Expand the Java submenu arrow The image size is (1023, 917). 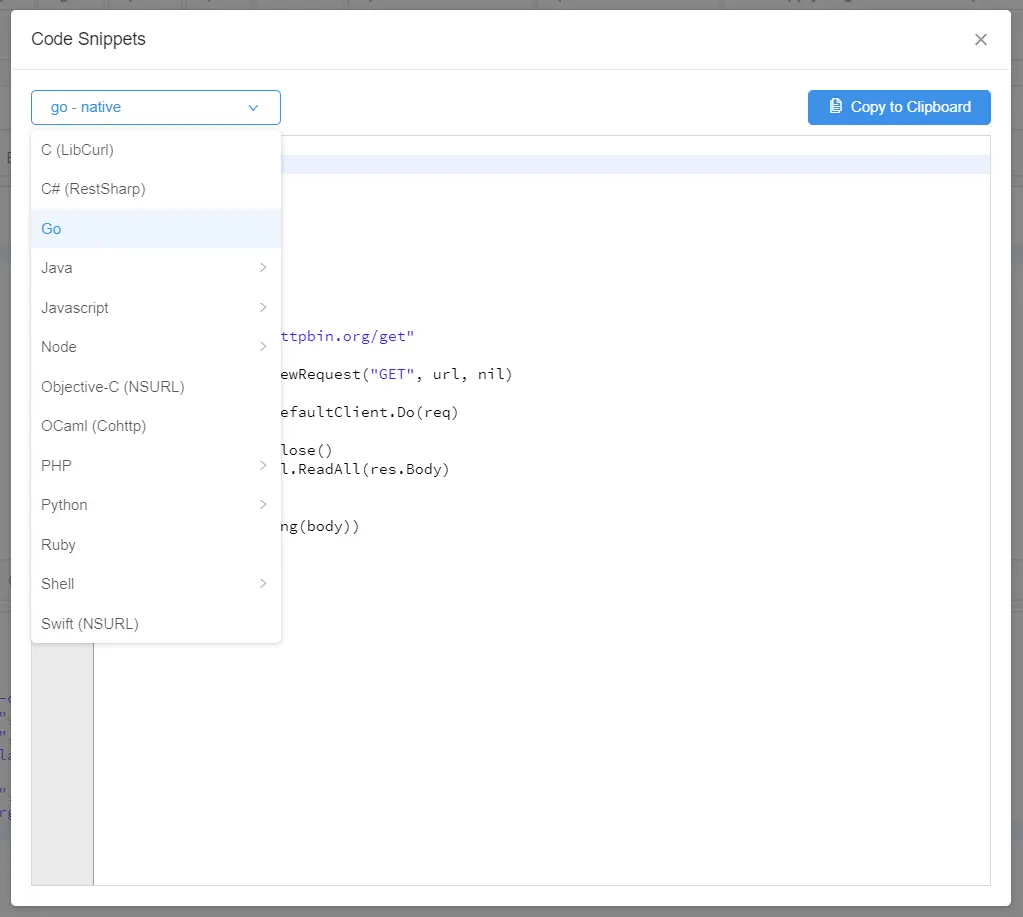(263, 268)
